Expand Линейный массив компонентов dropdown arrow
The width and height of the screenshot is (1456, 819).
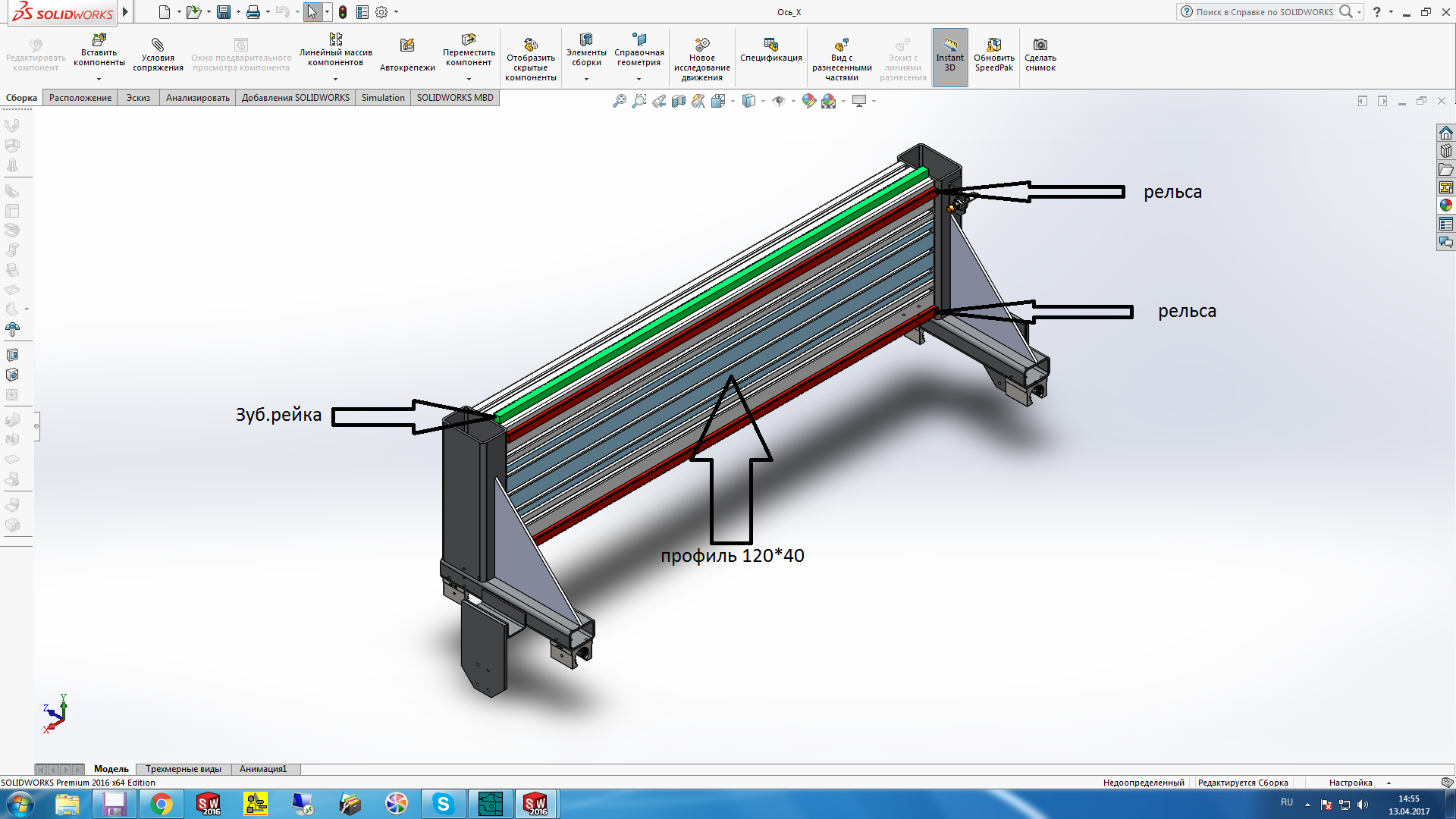coord(335,79)
